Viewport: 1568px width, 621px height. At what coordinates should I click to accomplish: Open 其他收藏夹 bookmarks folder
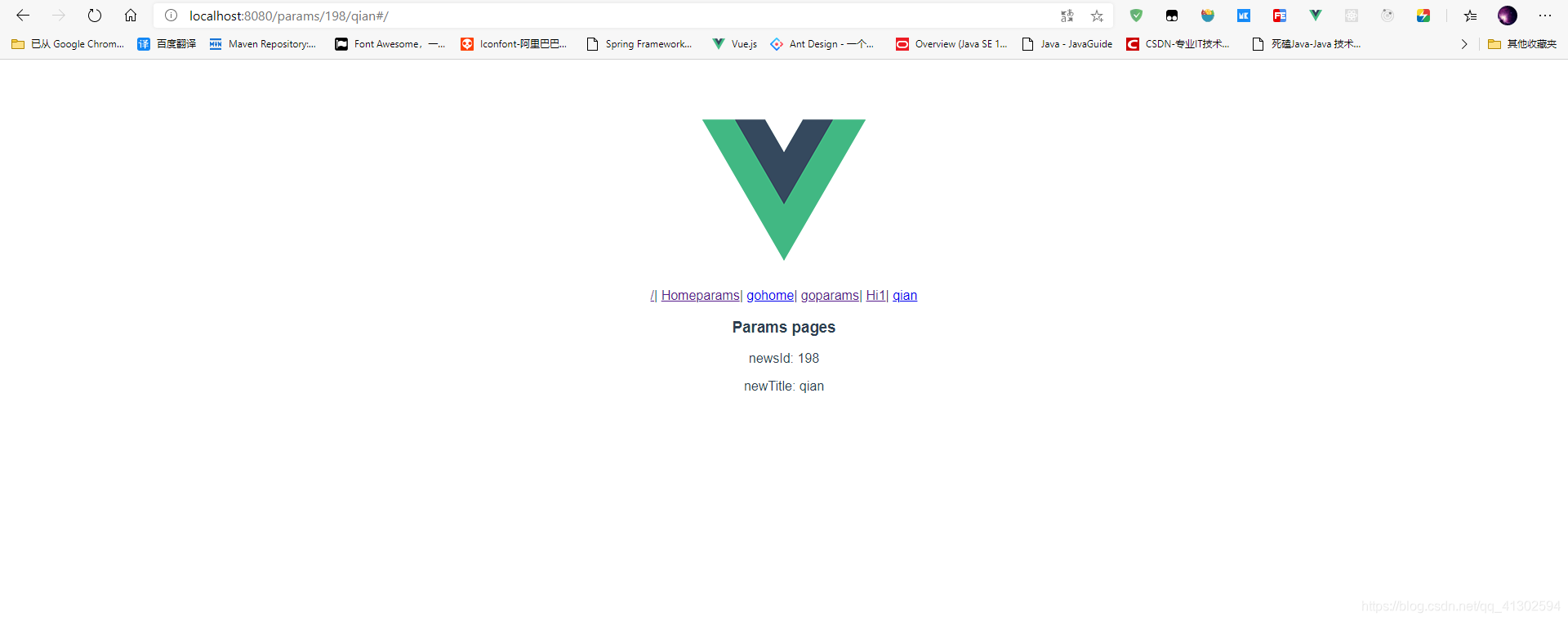[x=1522, y=44]
